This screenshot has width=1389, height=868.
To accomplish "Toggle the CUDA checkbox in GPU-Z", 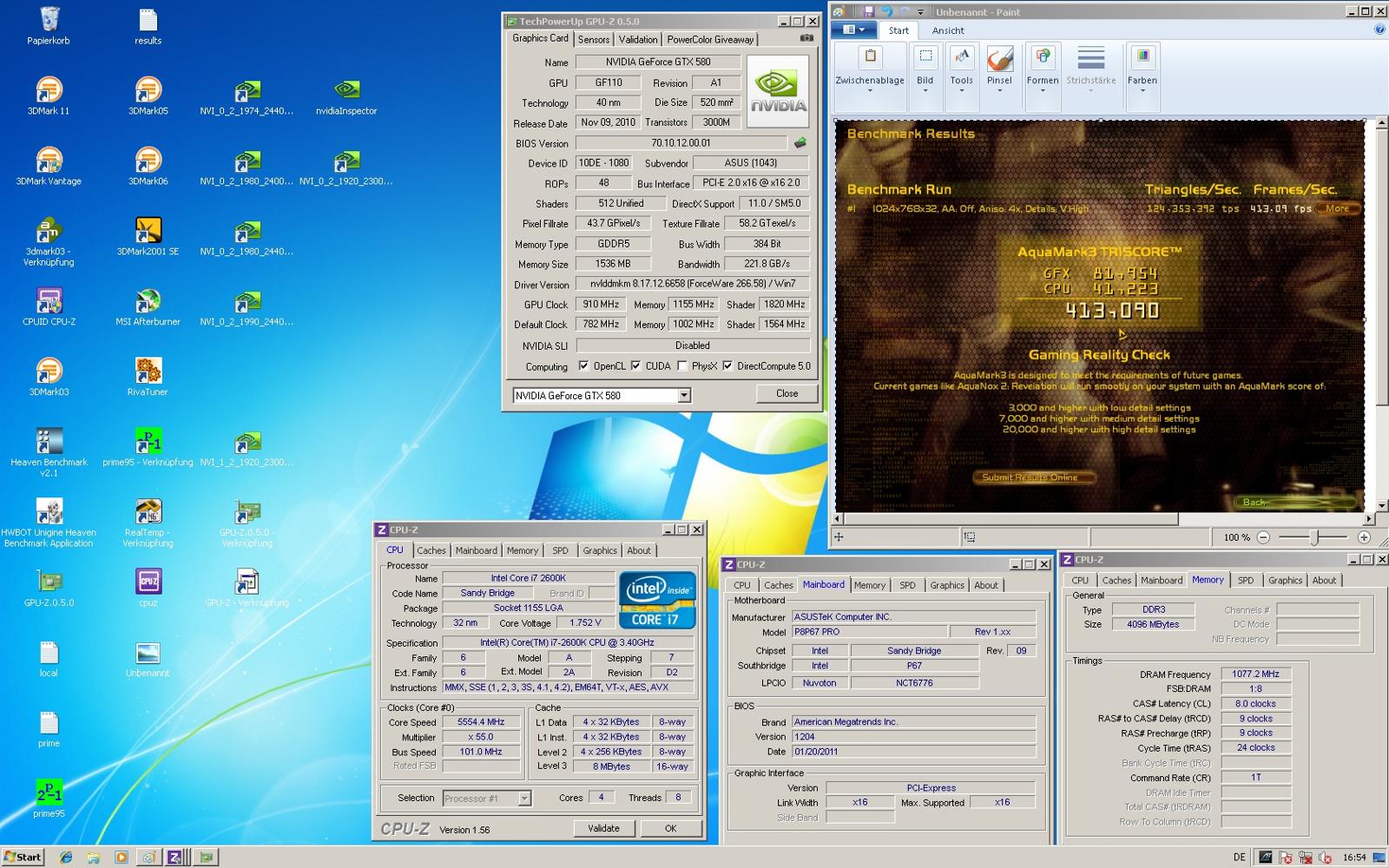I will pos(635,366).
